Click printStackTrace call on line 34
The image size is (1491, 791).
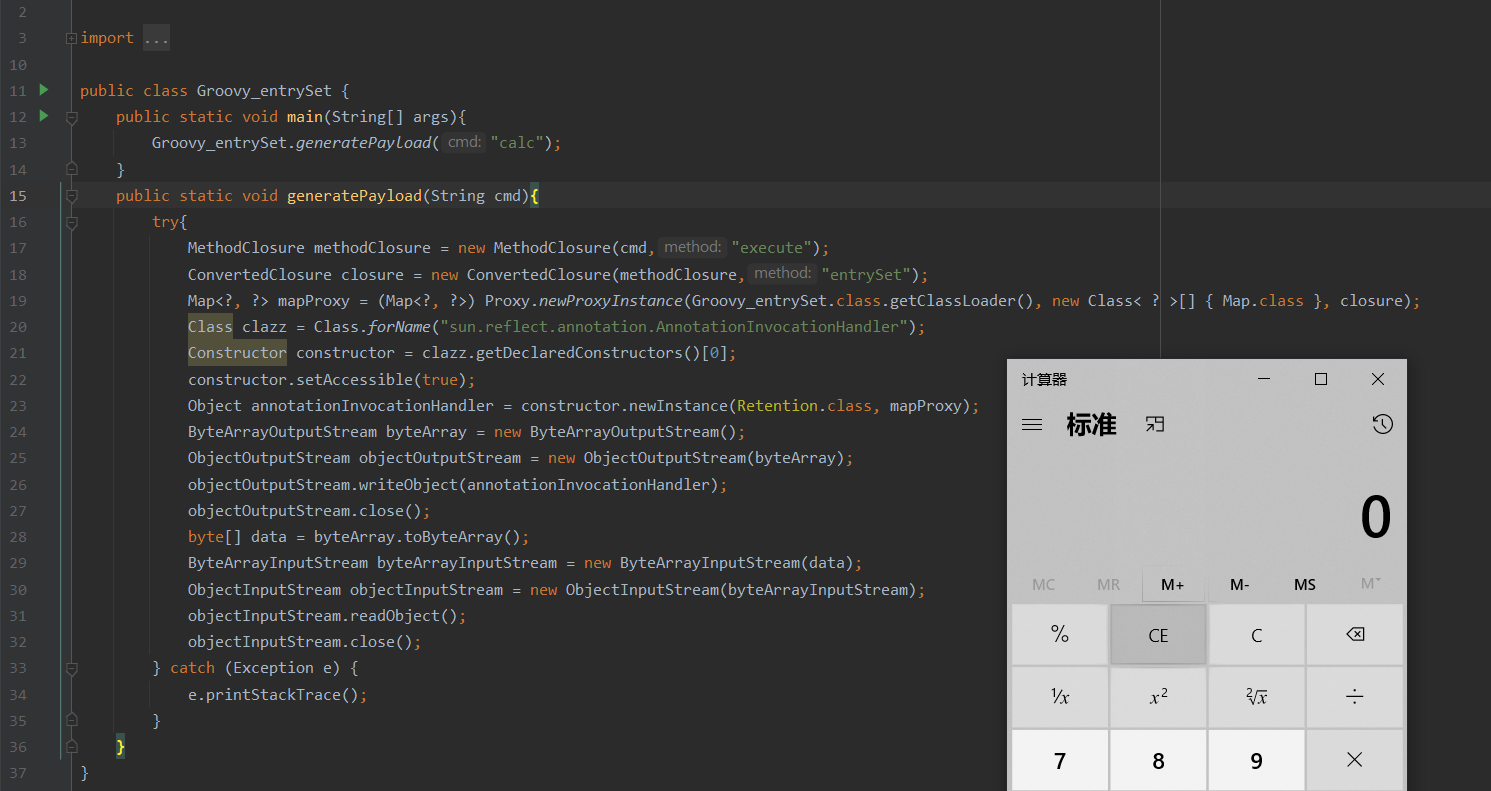click(x=273, y=694)
